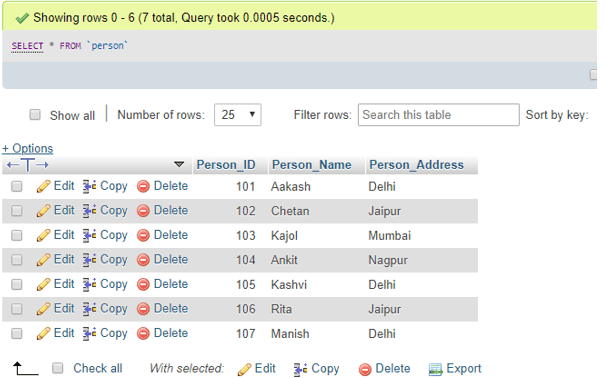Click the Copy icon in row 103
Screen dimensions: 605x378
tap(90, 235)
